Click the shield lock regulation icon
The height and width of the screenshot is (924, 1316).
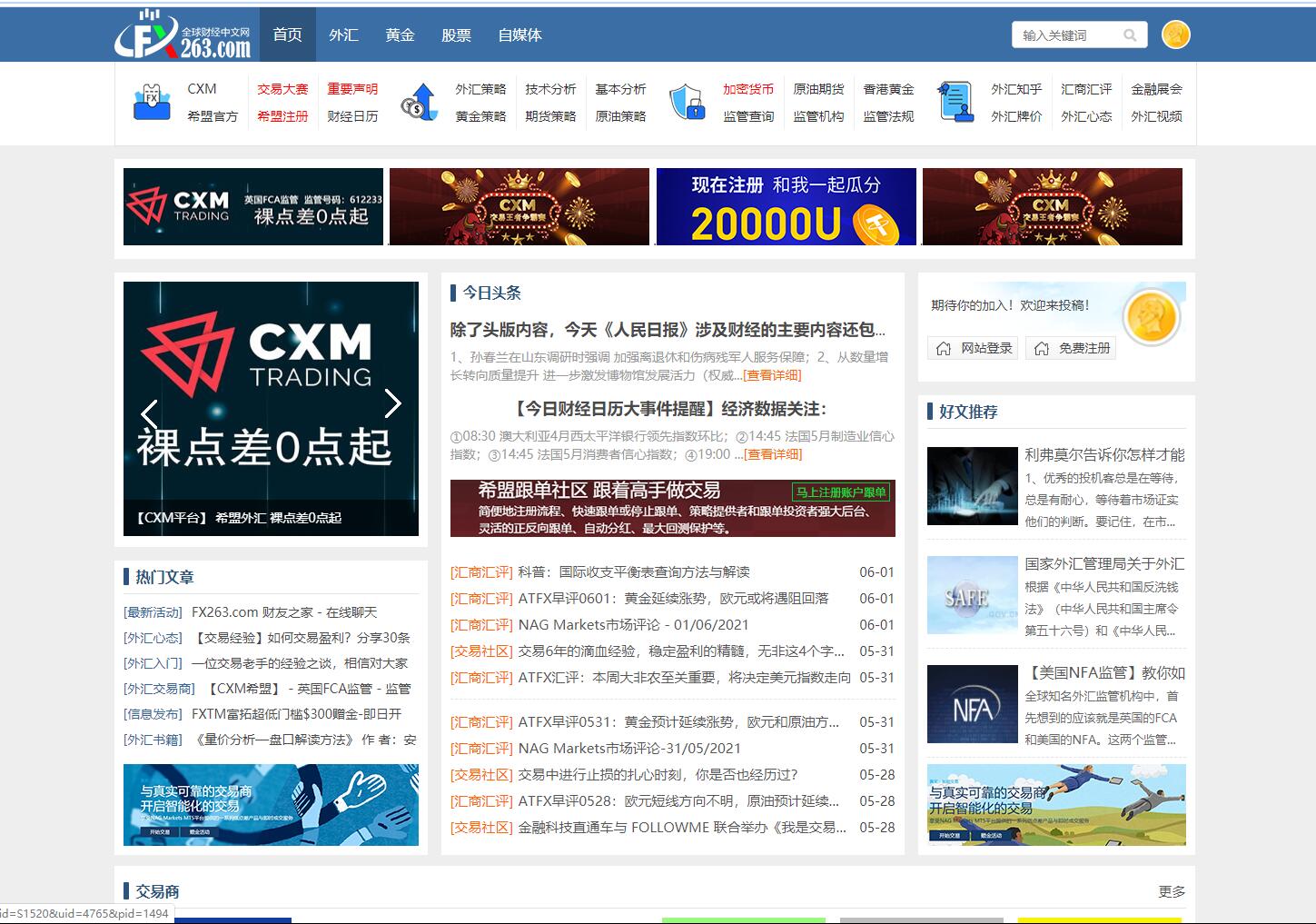point(687,102)
